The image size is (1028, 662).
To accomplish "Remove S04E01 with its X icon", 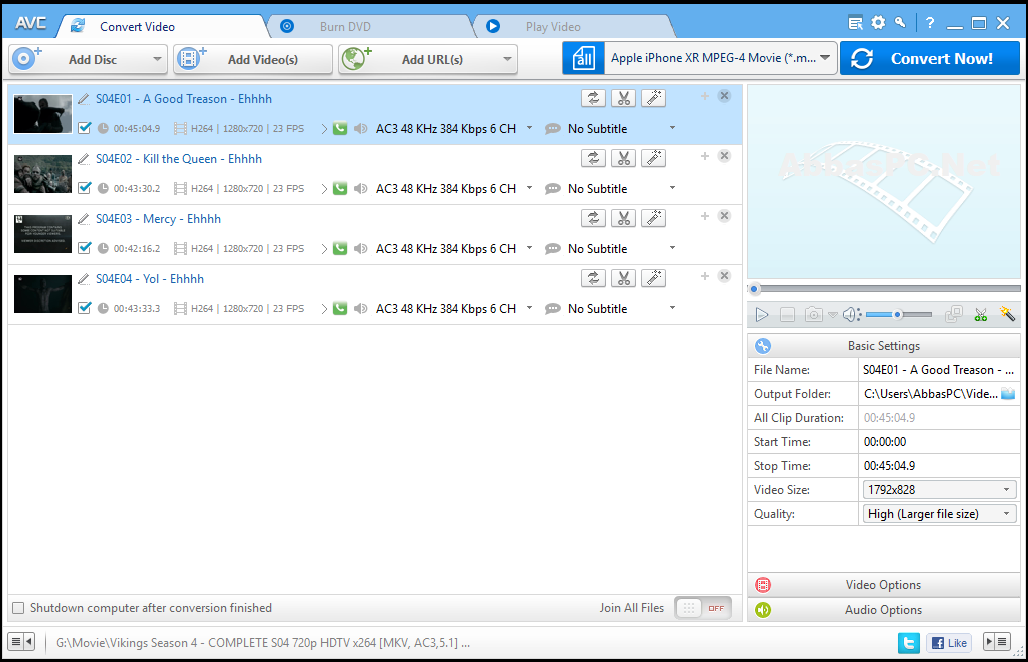I will click(724, 96).
